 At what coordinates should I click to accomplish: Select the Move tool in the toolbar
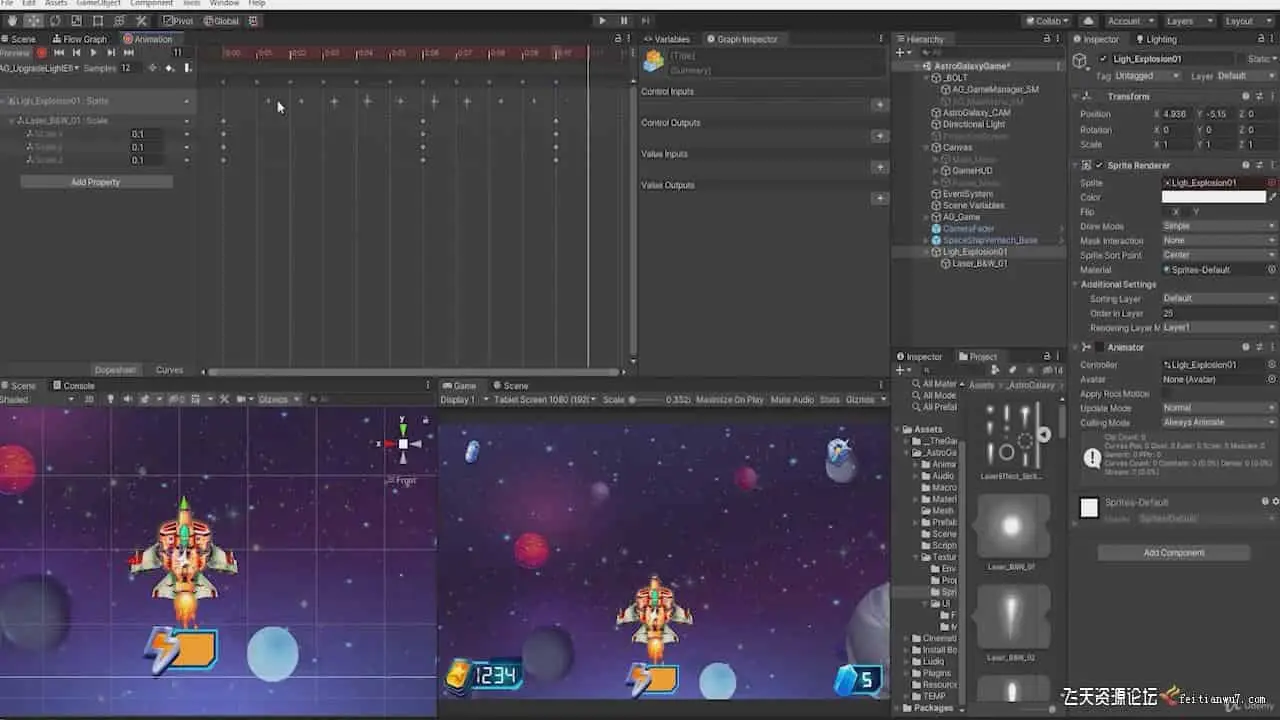pos(33,20)
